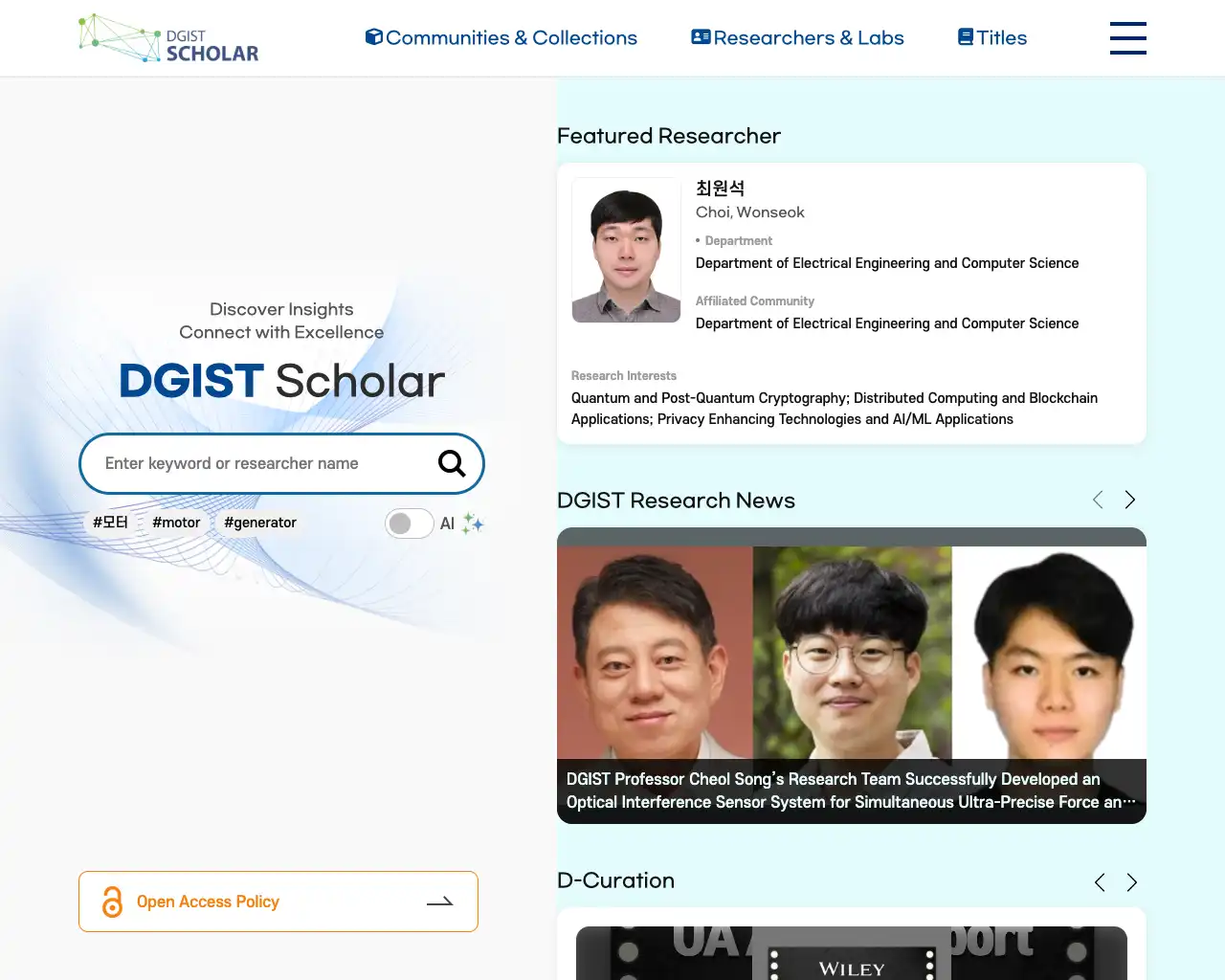Select the #모터 keyword chip
Viewport: 1225px width, 980px height.
(x=109, y=522)
